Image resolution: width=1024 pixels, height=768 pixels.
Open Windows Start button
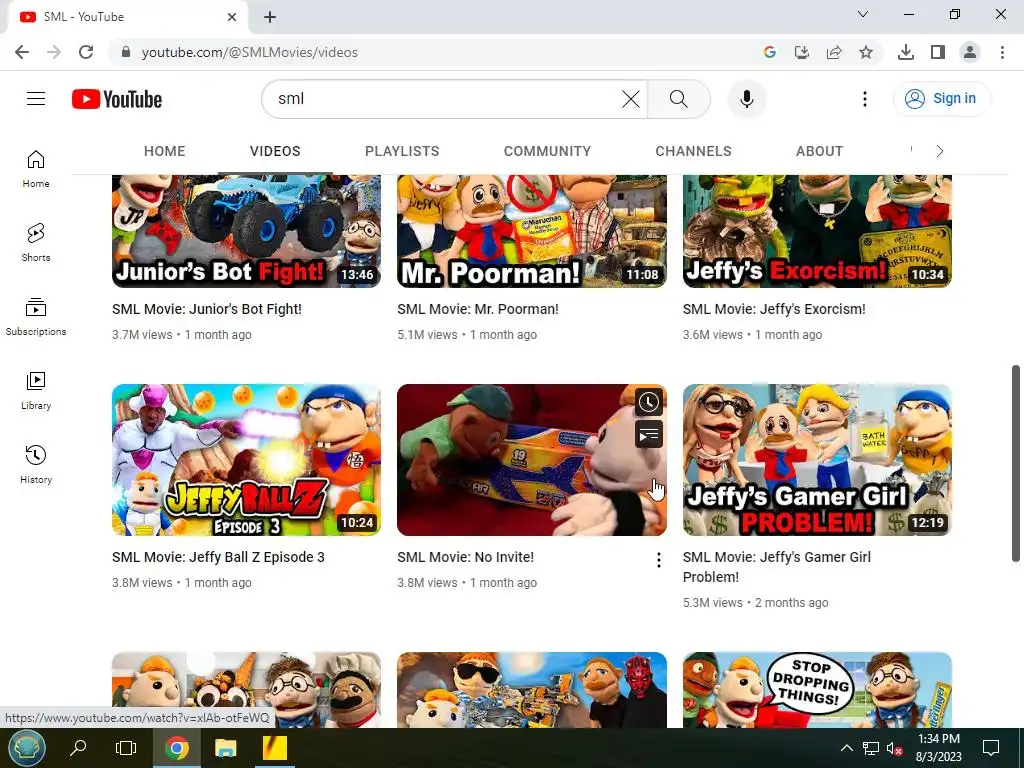click(x=27, y=748)
